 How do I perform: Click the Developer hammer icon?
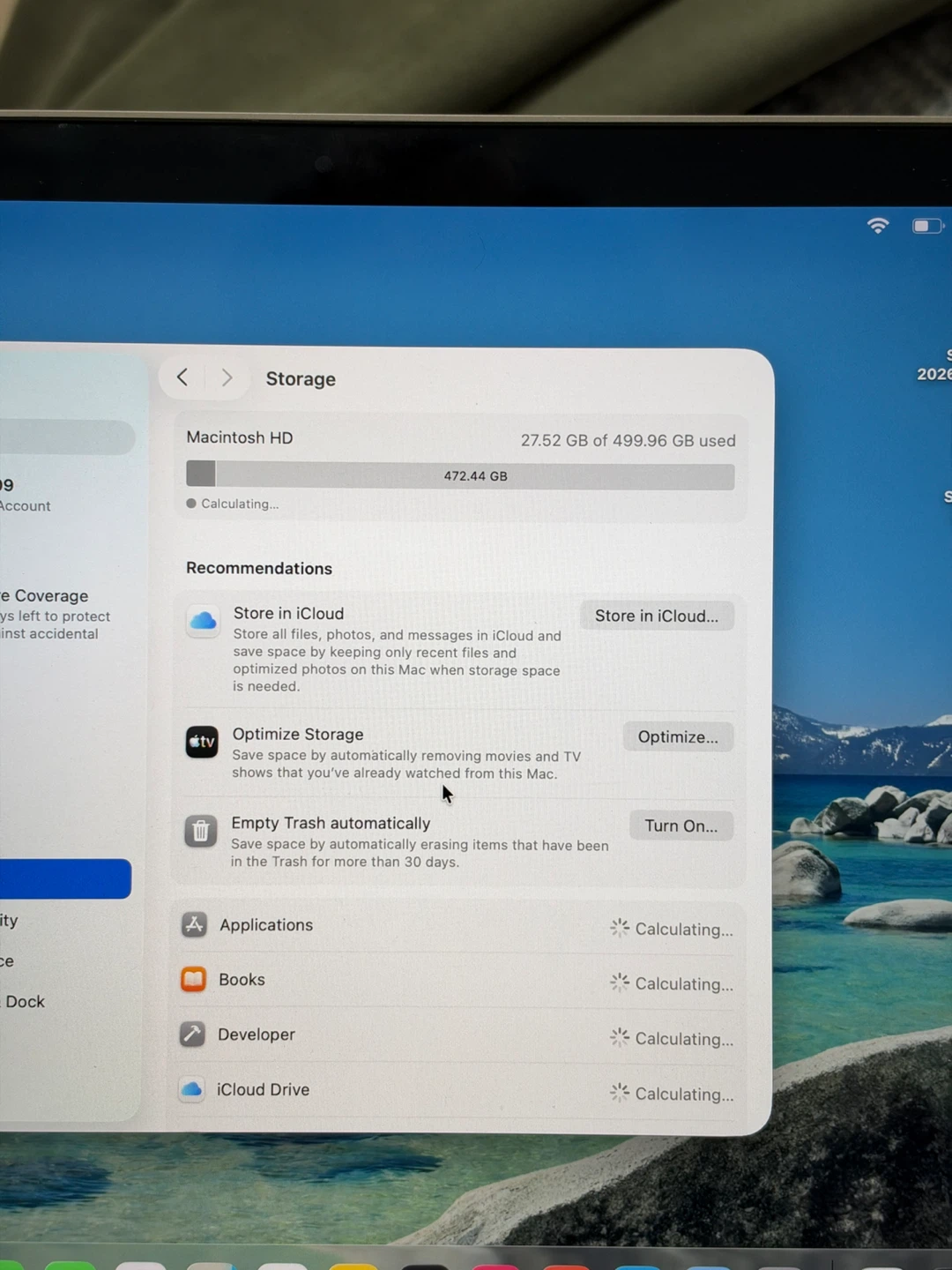point(192,1034)
